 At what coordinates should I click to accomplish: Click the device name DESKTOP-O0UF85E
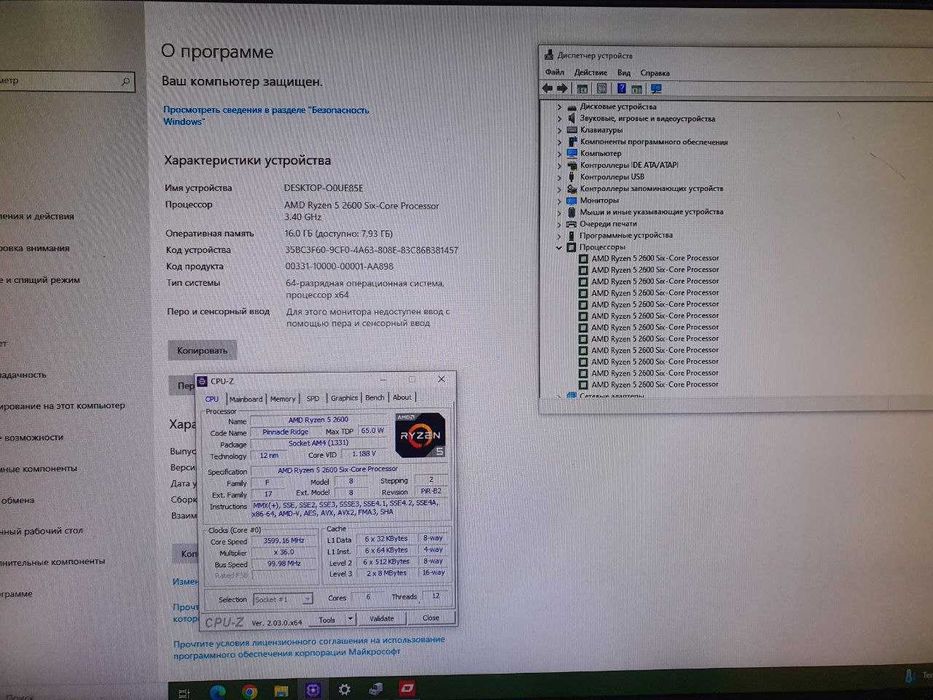click(323, 188)
